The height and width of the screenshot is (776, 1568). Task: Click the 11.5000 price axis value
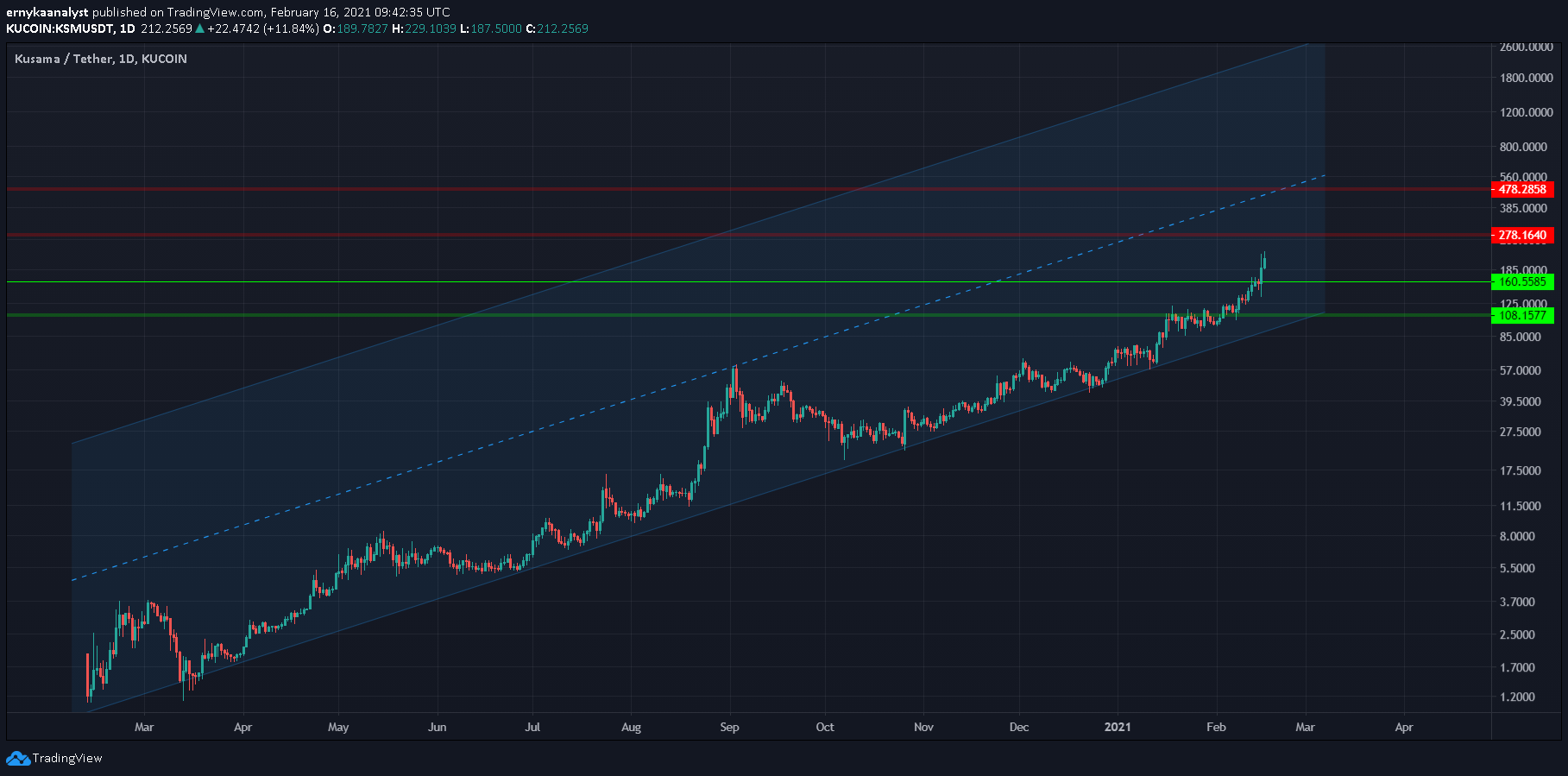coord(1521,506)
